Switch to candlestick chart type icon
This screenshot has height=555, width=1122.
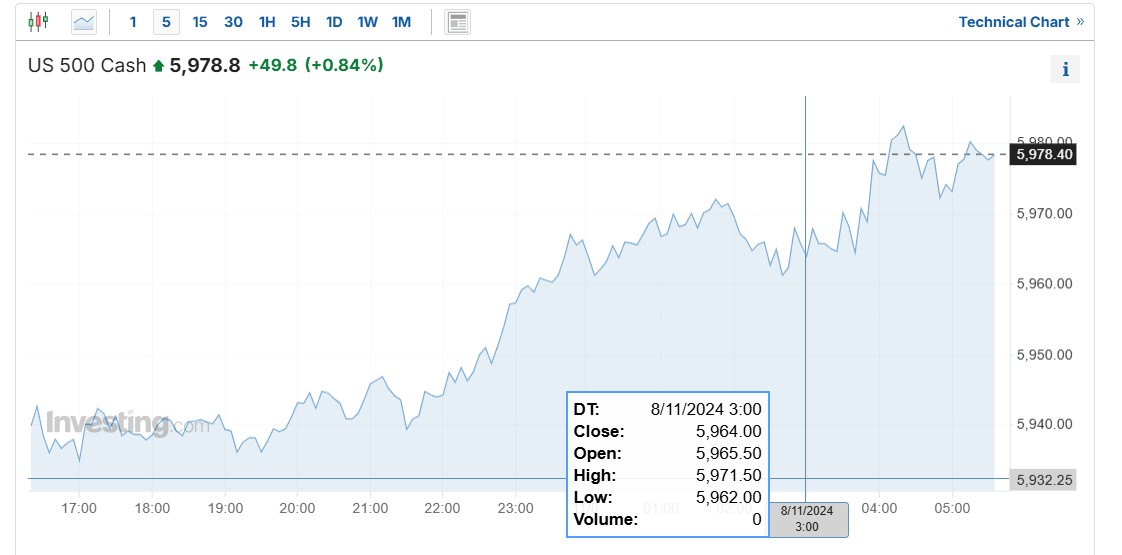(x=39, y=21)
